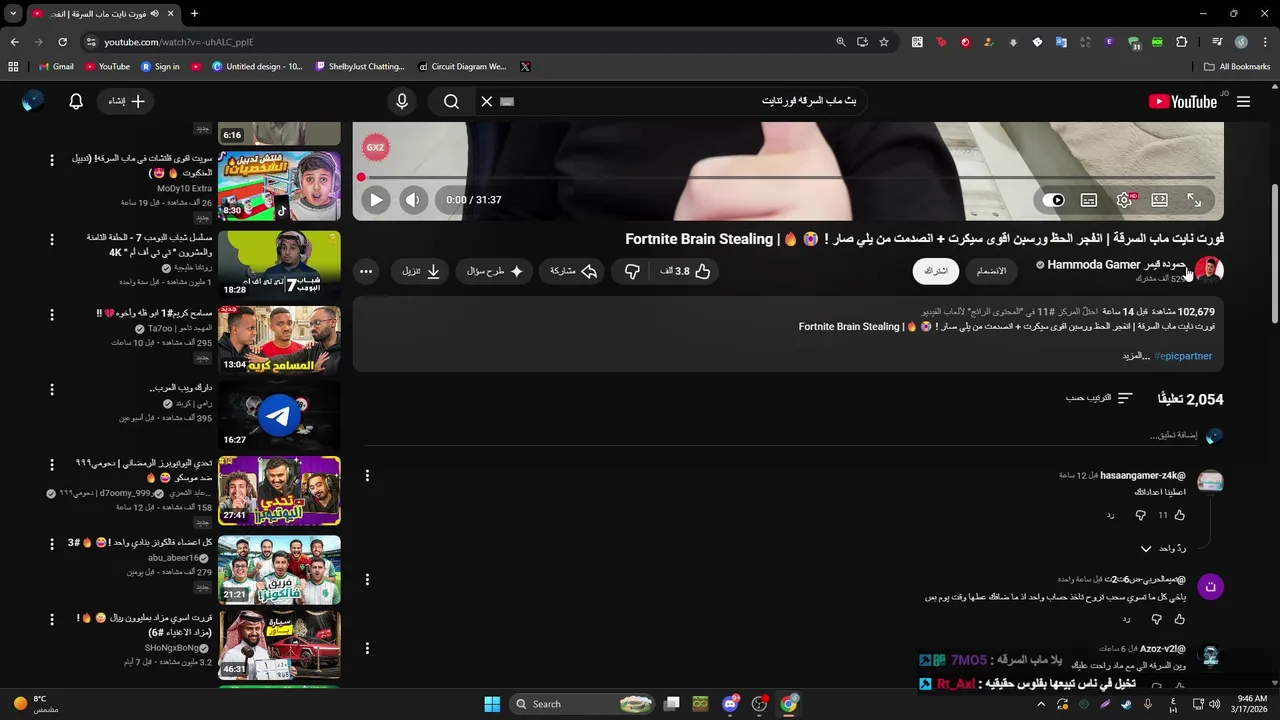Open a new browser tab
Image resolution: width=1280 pixels, height=720 pixels.
point(194,13)
